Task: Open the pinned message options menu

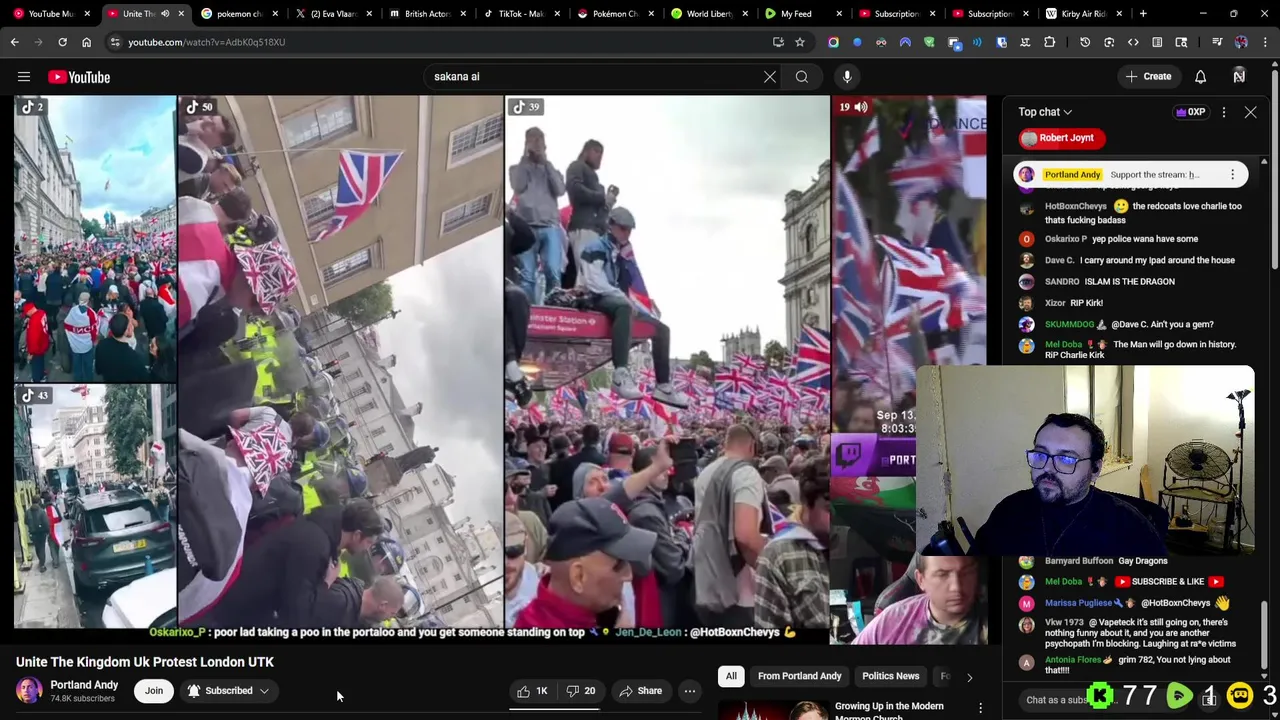Action: pyautogui.click(x=1232, y=174)
